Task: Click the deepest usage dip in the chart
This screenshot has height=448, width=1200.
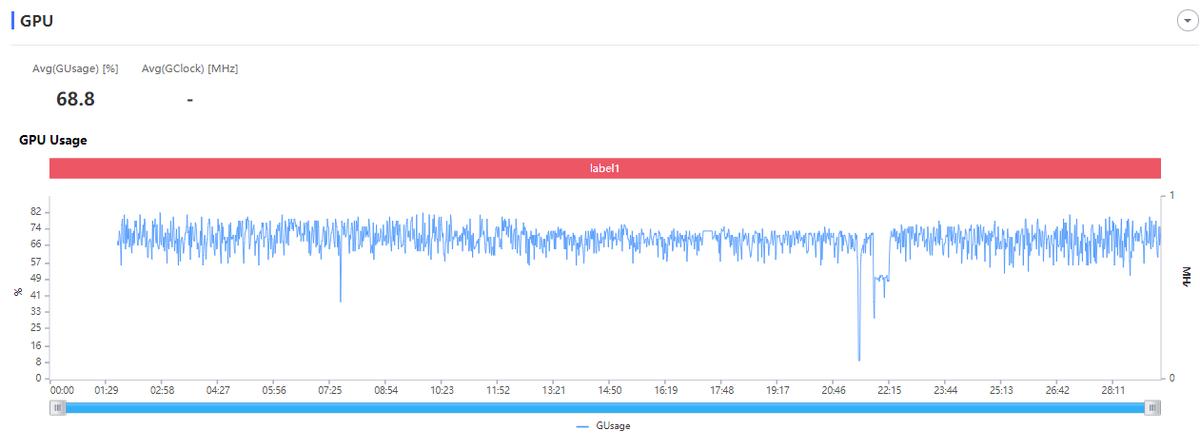Action: tap(859, 359)
